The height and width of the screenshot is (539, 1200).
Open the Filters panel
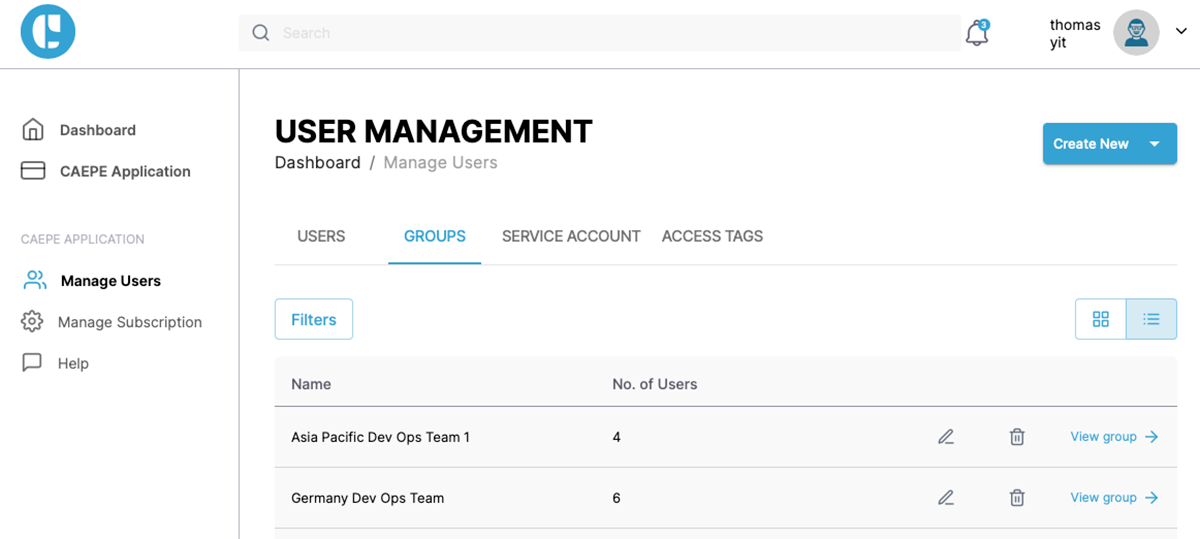(314, 320)
